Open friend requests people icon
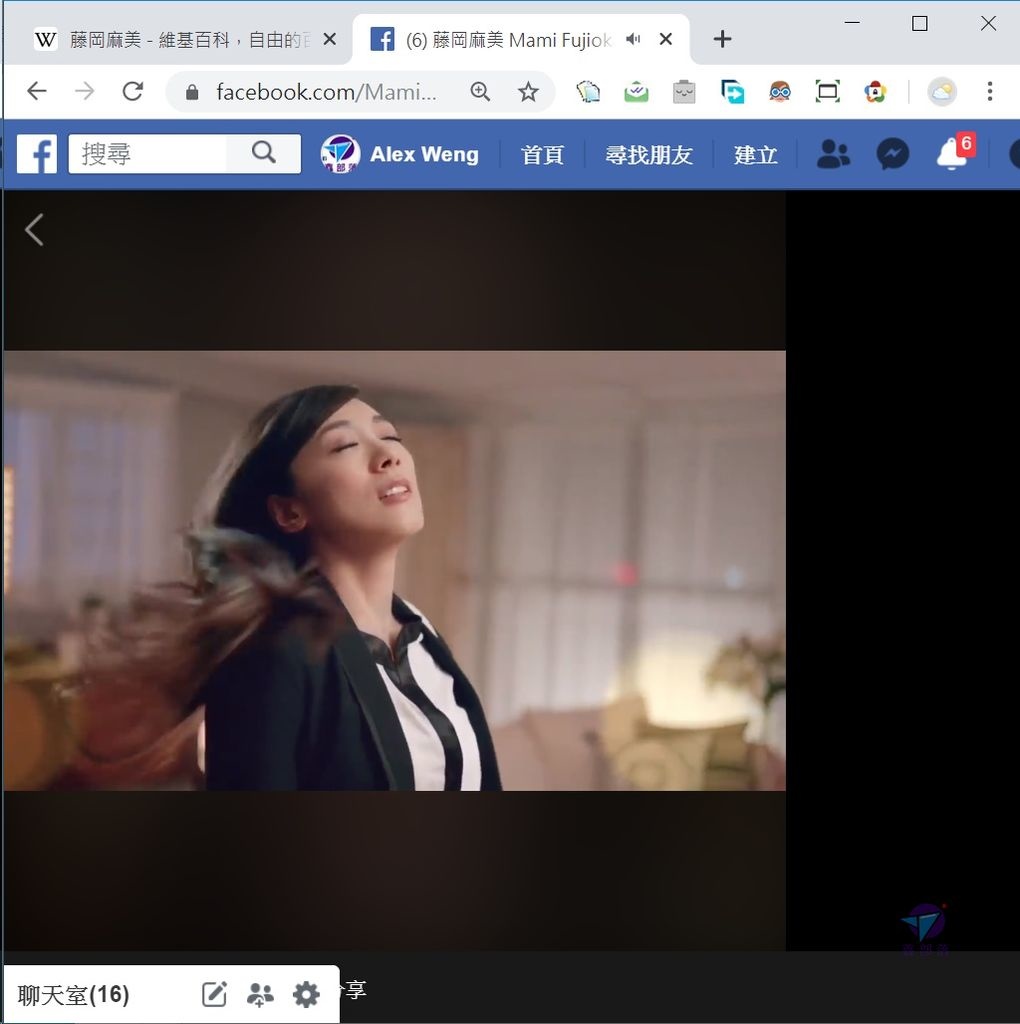The height and width of the screenshot is (1024, 1020). click(833, 154)
